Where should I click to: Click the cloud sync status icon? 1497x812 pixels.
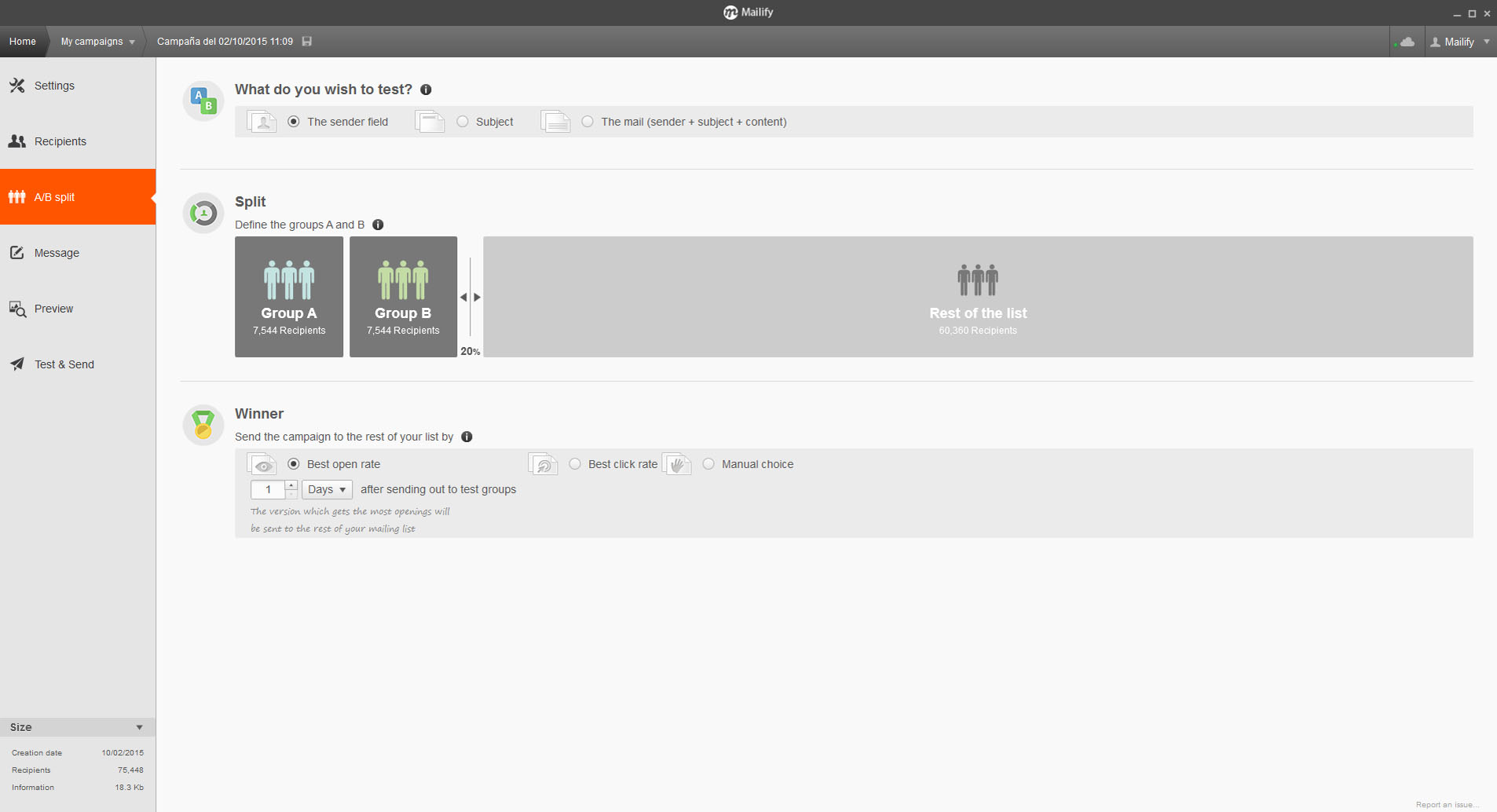tap(1407, 42)
